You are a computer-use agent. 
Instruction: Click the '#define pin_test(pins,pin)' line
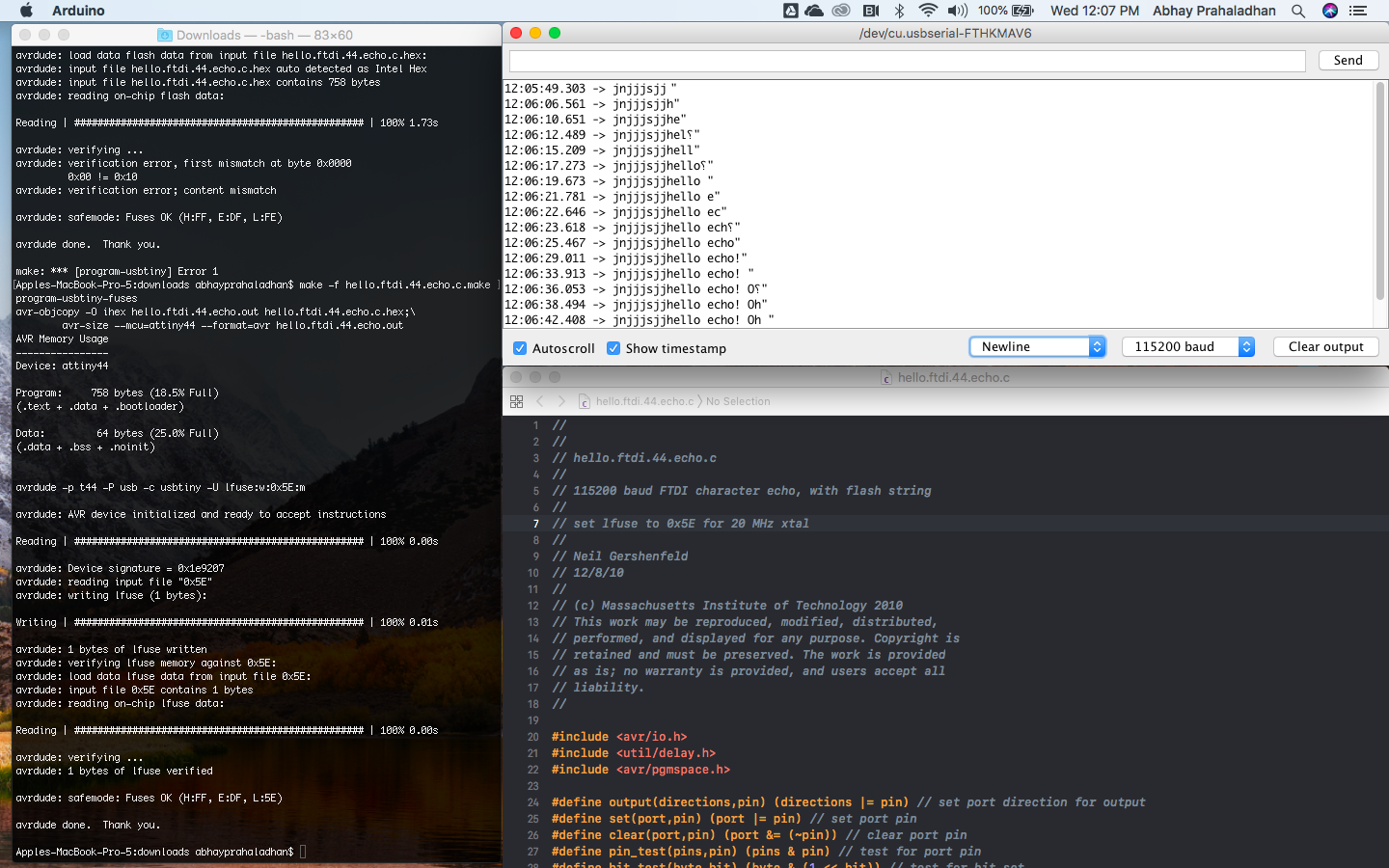point(766,852)
